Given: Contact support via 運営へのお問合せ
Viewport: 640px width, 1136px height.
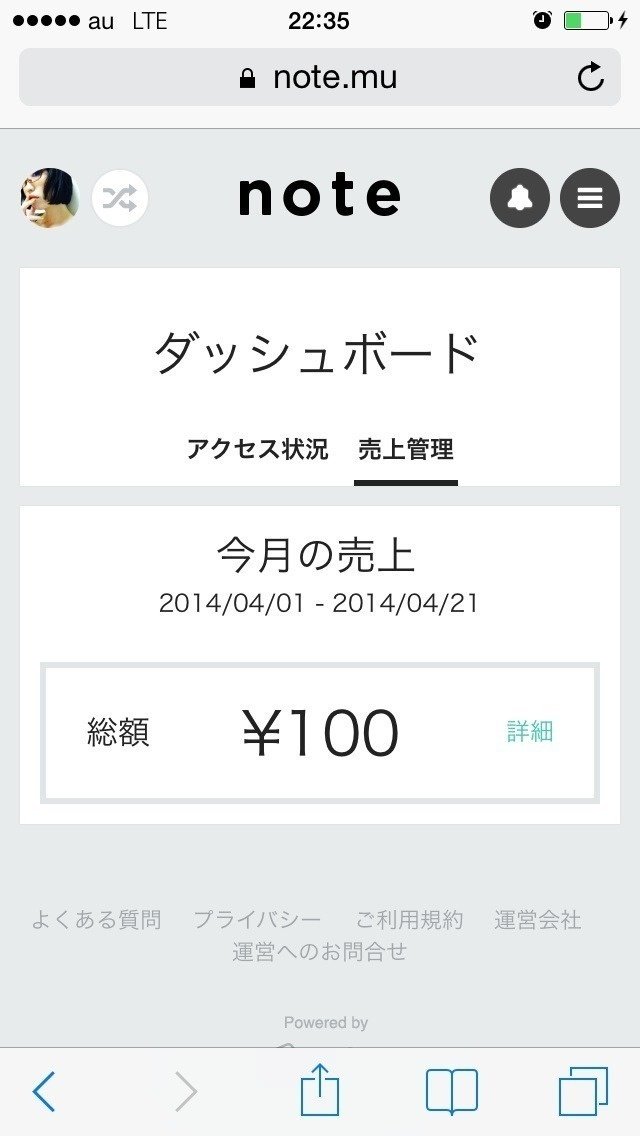Looking at the screenshot, I should (320, 953).
